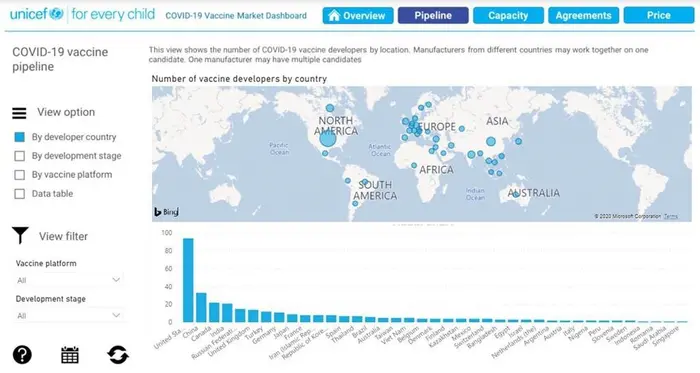Click the help question mark icon
The width and height of the screenshot is (700, 373).
pos(22,355)
